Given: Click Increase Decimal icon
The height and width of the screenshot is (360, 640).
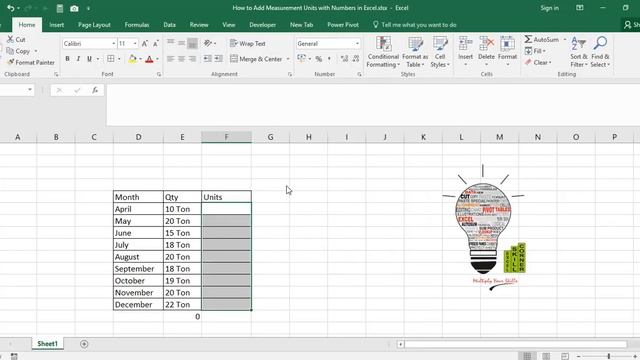Looking at the screenshot, I should coord(344,59).
